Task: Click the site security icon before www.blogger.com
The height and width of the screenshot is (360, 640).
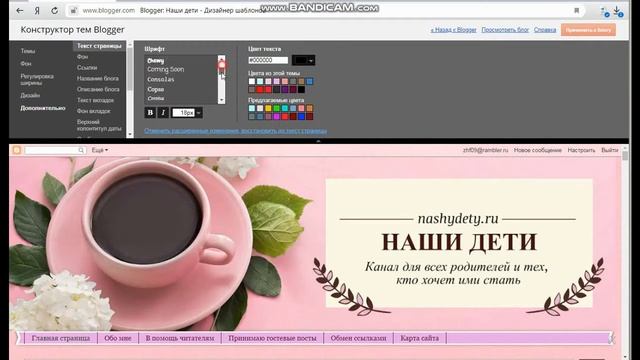Action: pos(73,11)
